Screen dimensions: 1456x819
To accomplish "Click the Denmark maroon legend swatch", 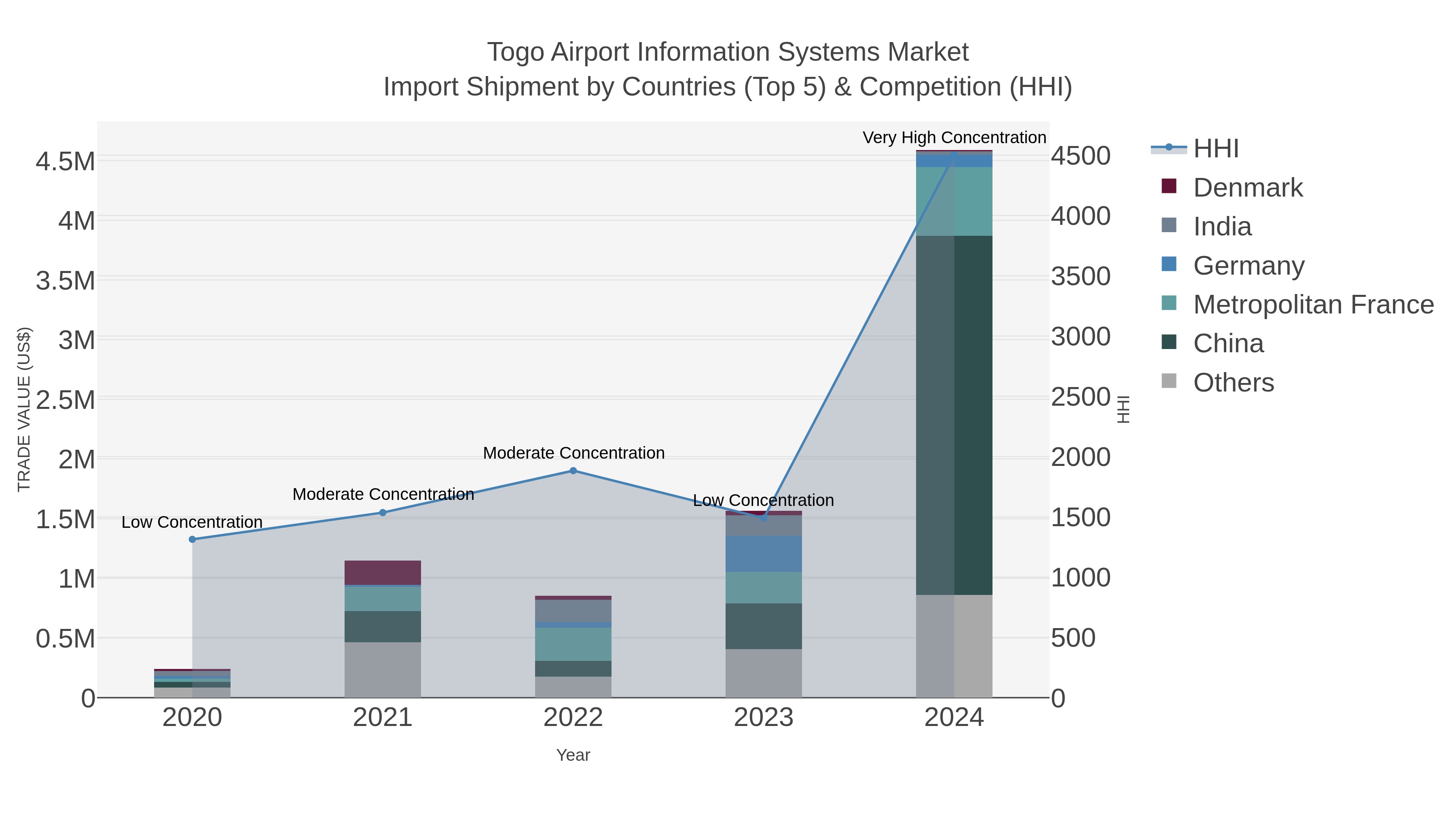I will [1169, 186].
